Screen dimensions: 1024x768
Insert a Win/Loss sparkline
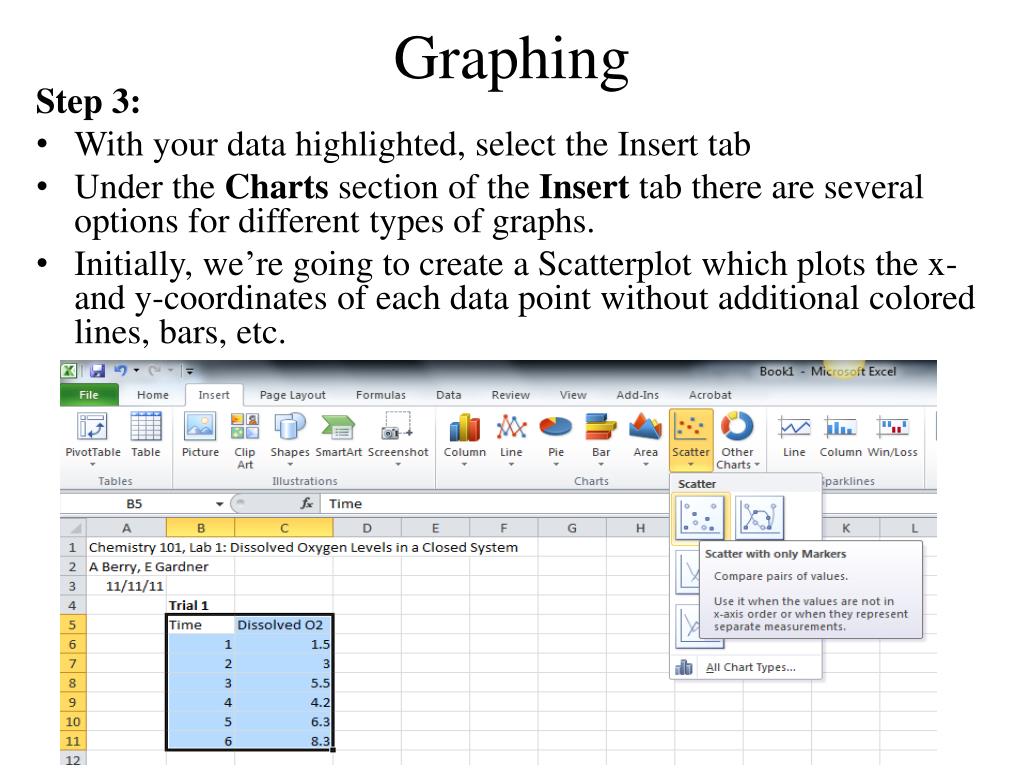892,436
